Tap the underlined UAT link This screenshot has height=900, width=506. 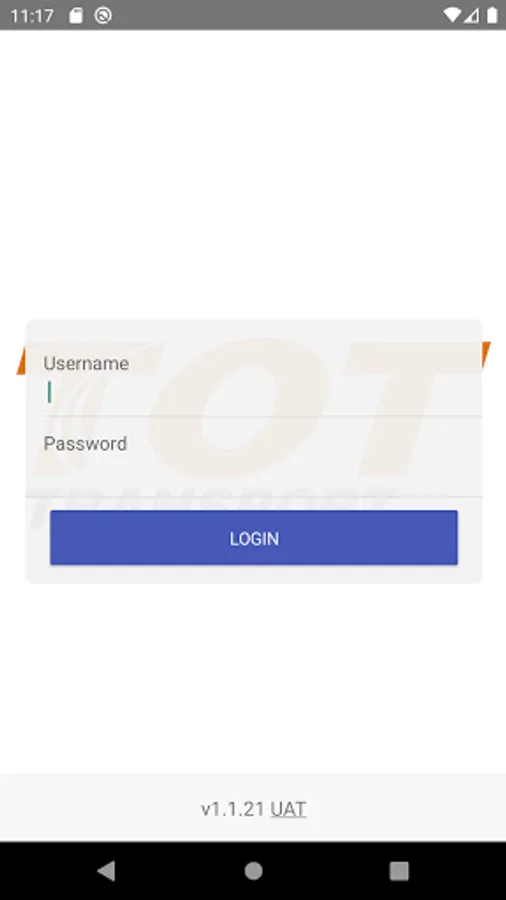tap(288, 809)
